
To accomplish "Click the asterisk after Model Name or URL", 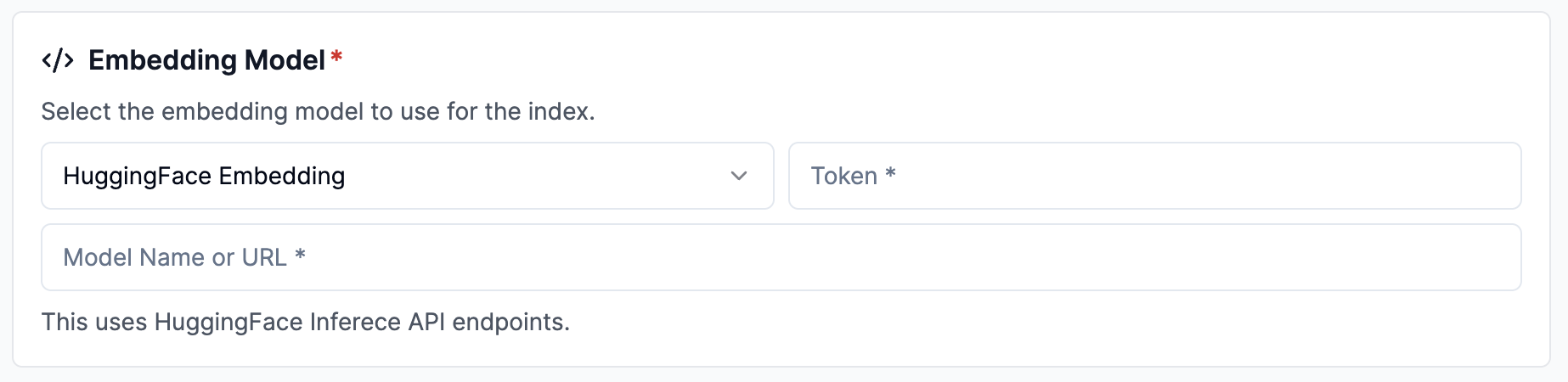I will pos(300,255).
